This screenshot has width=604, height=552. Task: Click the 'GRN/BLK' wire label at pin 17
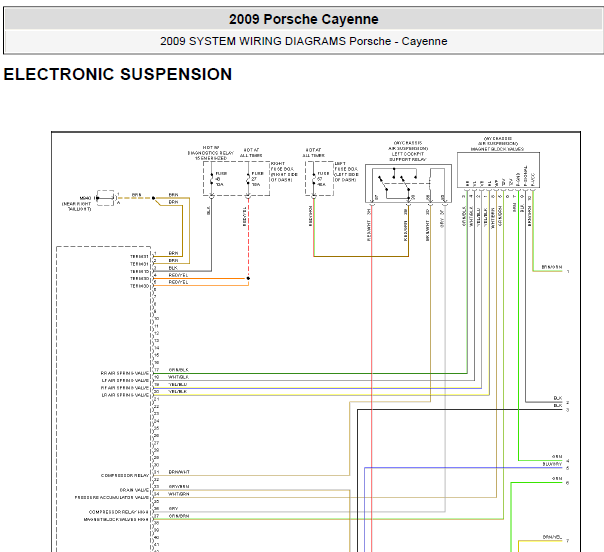pos(178,370)
